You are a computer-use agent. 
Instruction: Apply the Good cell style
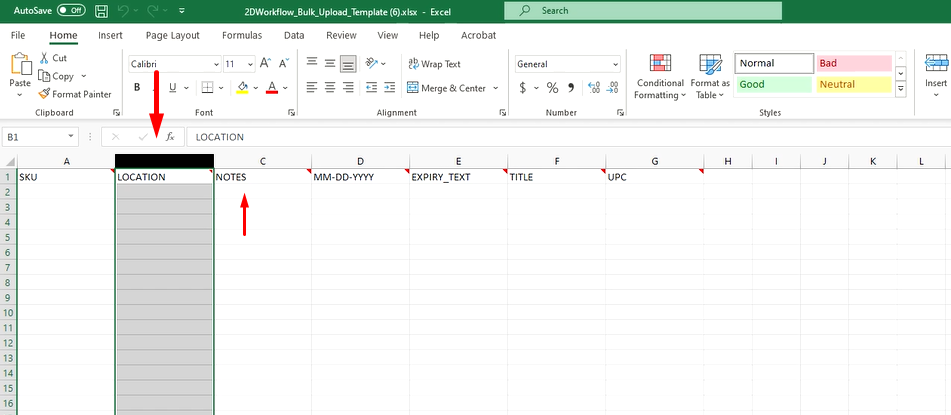pyautogui.click(x=773, y=85)
